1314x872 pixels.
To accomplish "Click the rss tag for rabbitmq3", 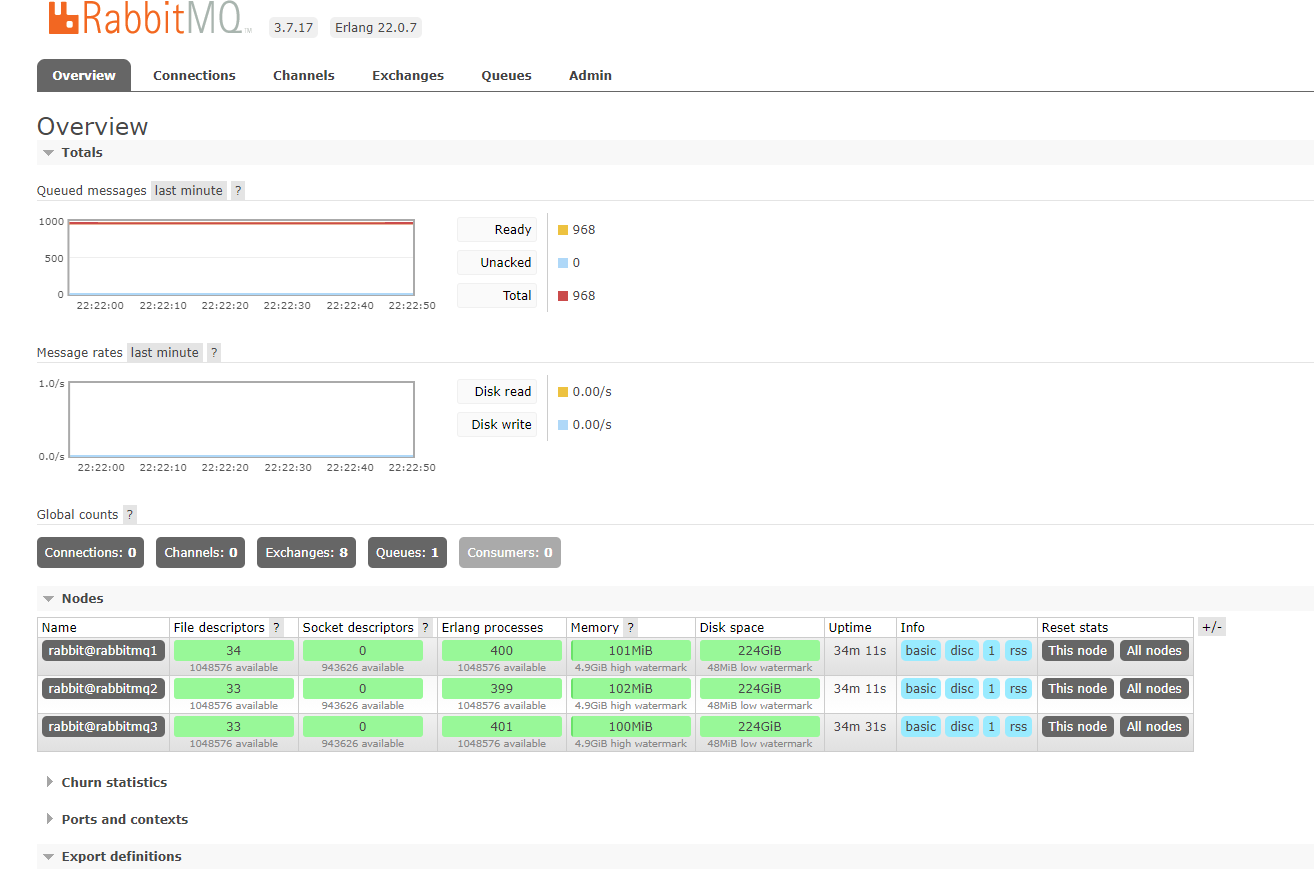I will coord(1018,726).
